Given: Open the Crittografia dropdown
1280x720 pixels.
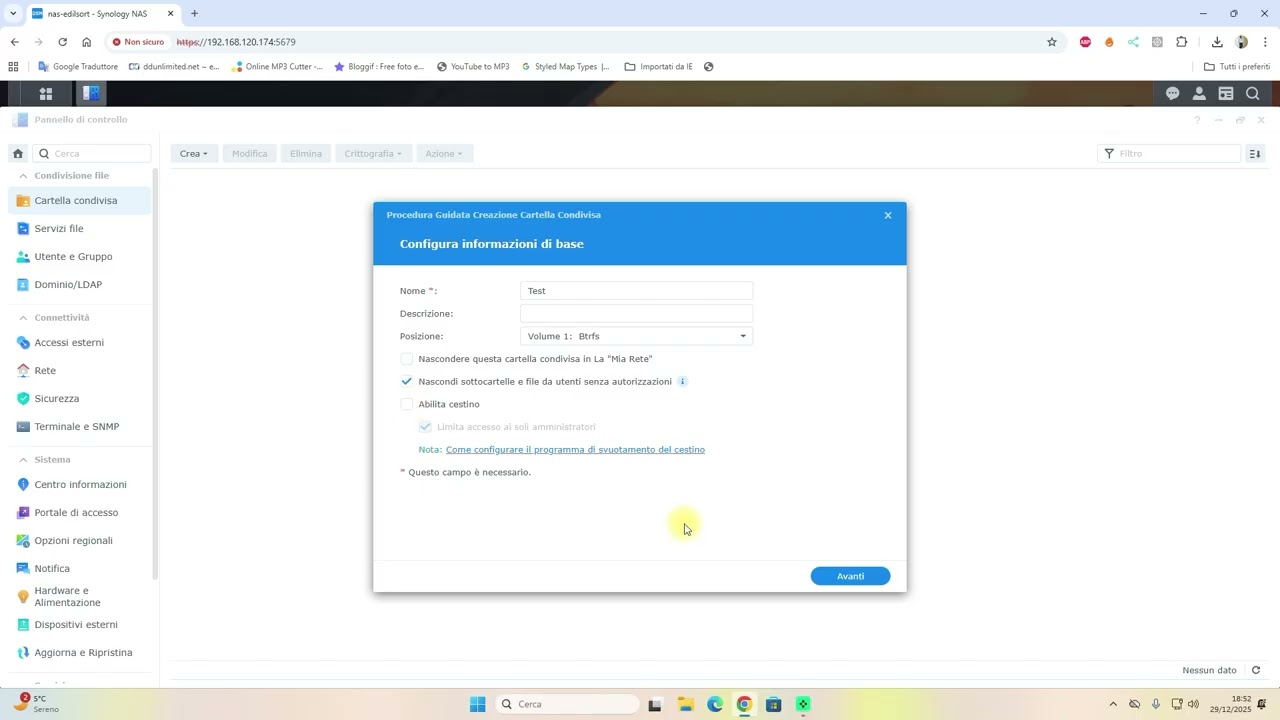Looking at the screenshot, I should pyautogui.click(x=373, y=154).
